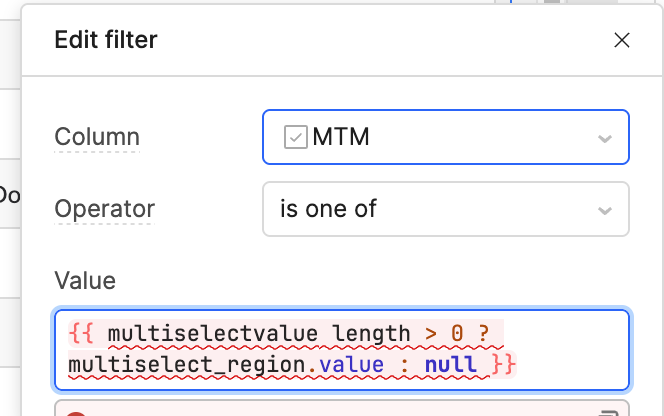Screen dimensions: 664x416
Task: Click the copy icon in the error box
Action: click(x=609, y=413)
